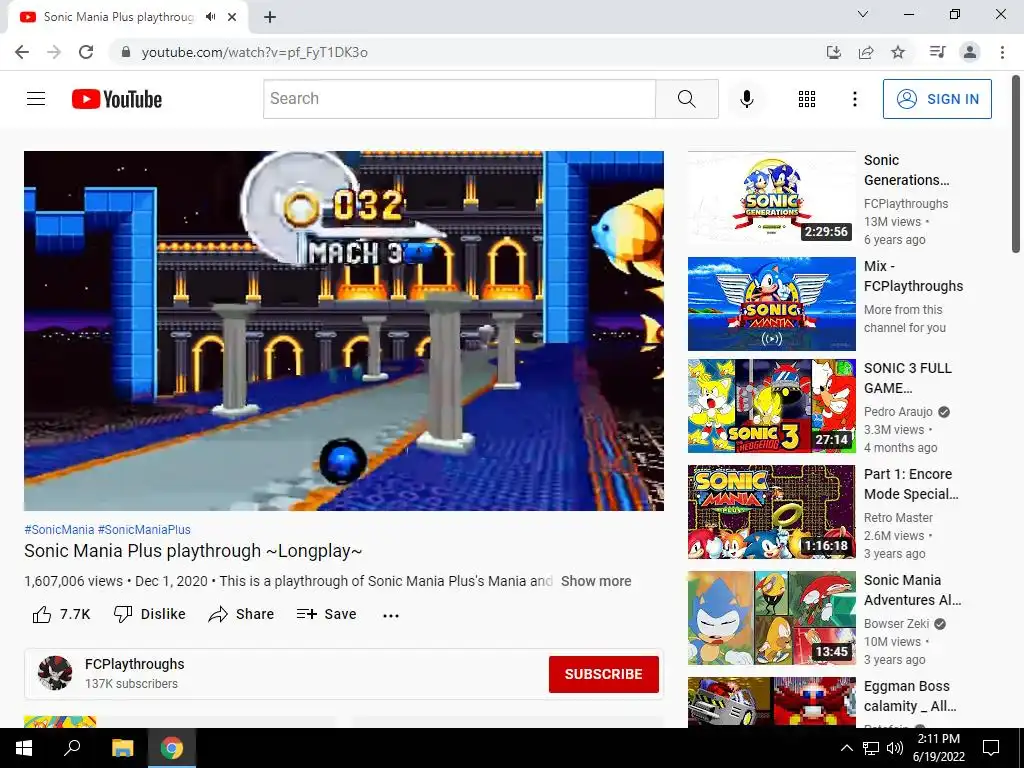Viewport: 1024px width, 768px height.
Task: Click the YouTube Search input field
Action: click(x=459, y=99)
